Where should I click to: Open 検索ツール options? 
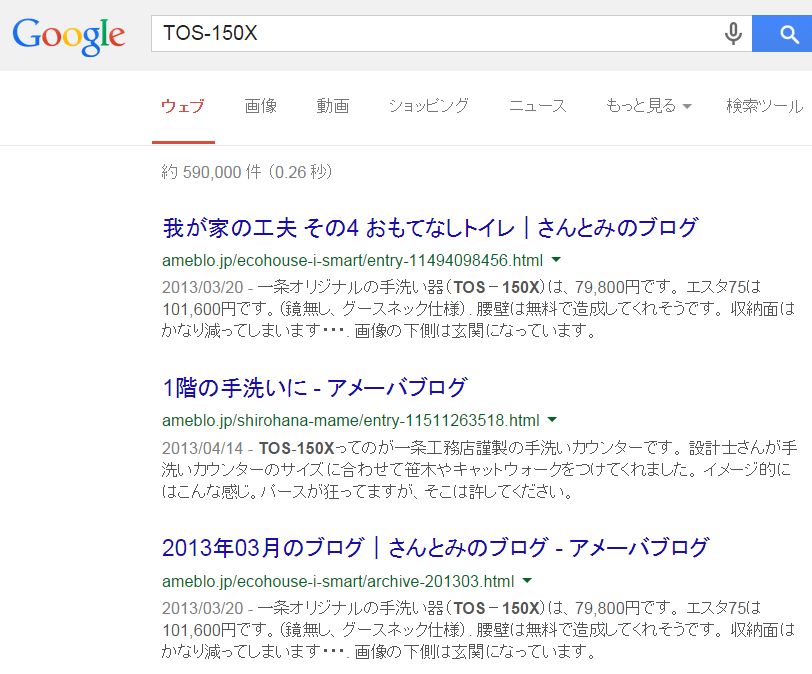[x=765, y=106]
